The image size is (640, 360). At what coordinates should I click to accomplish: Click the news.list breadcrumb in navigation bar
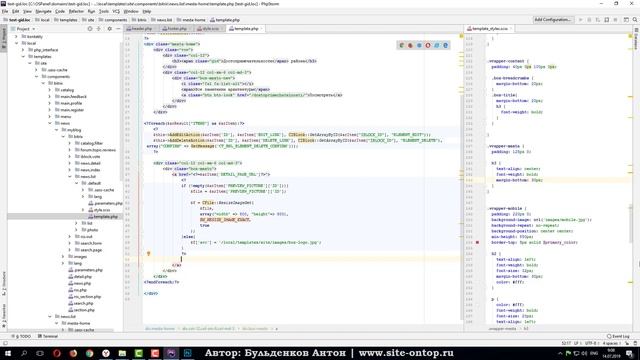point(162,20)
